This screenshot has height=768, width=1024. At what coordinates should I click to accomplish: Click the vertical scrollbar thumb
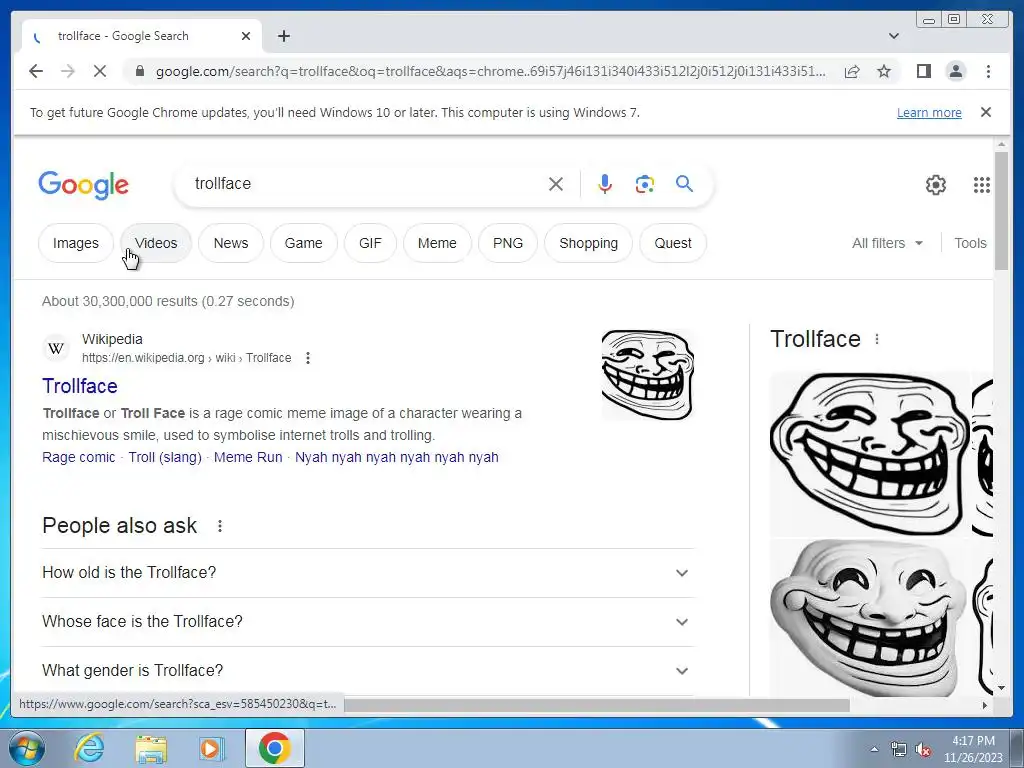point(1001,210)
